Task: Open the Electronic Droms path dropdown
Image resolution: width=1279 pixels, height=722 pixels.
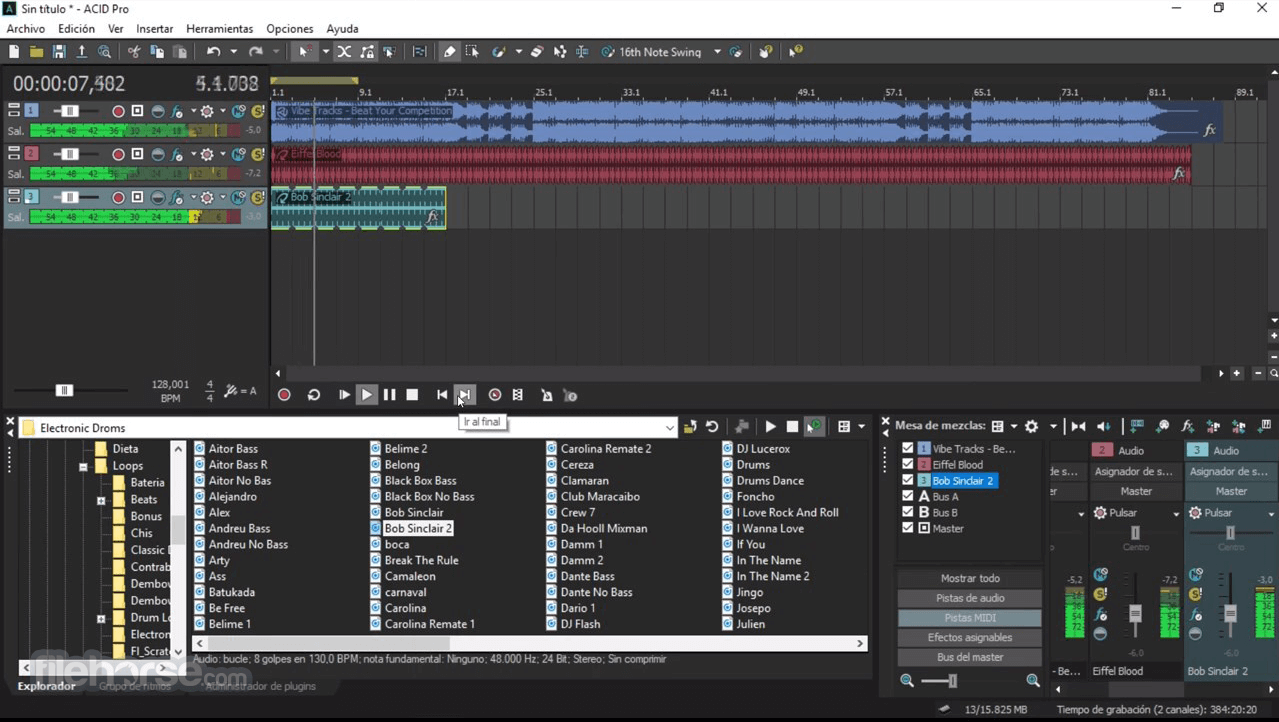Action: [669, 428]
